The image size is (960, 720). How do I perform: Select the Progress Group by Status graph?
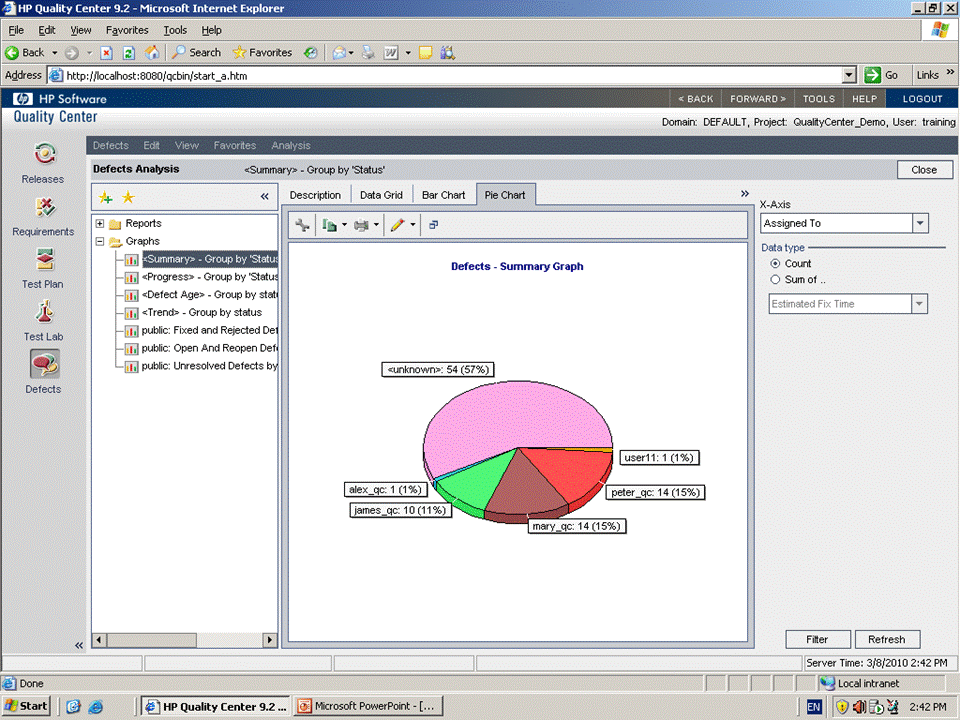[210, 277]
